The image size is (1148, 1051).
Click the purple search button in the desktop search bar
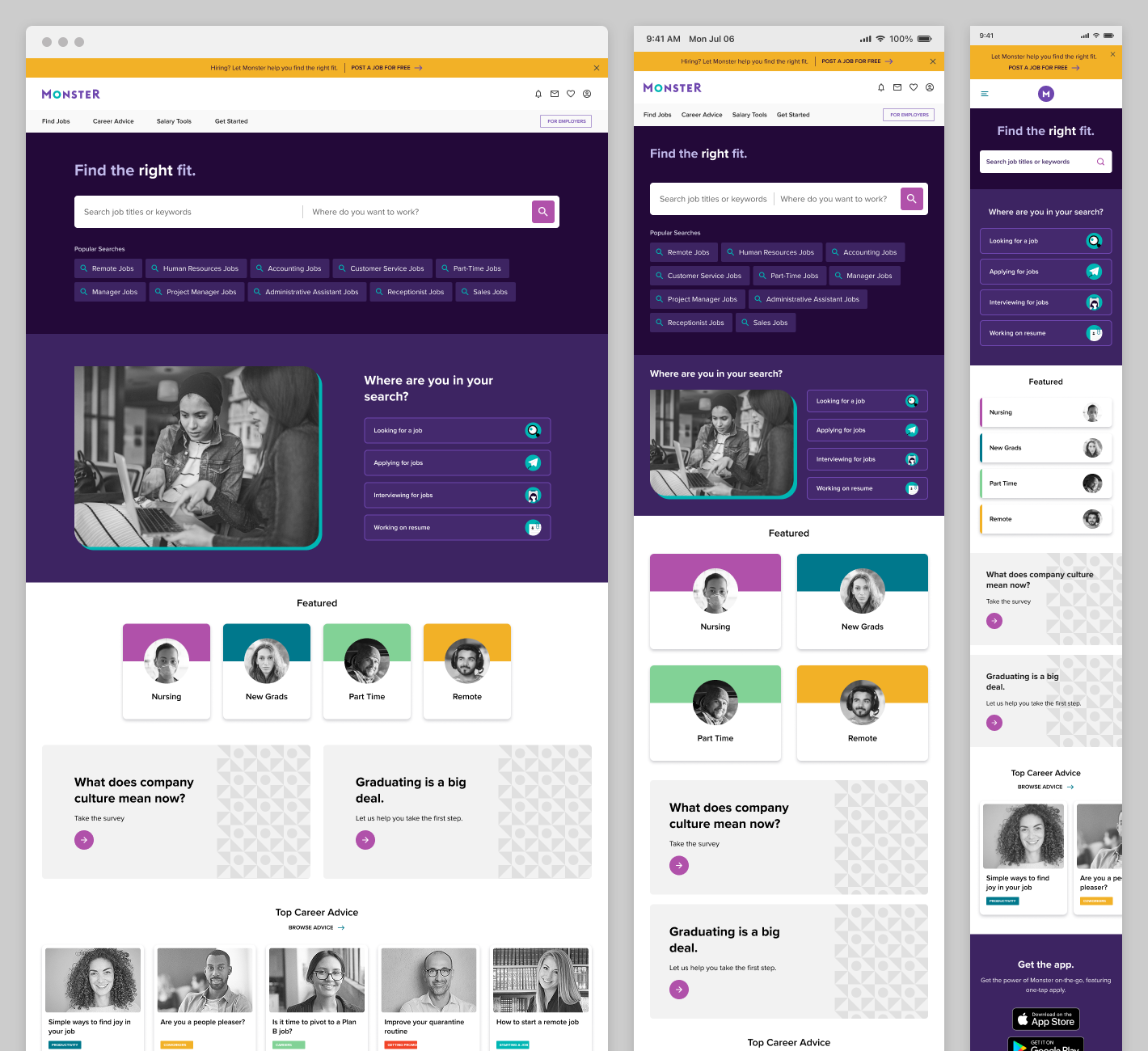[x=543, y=212]
